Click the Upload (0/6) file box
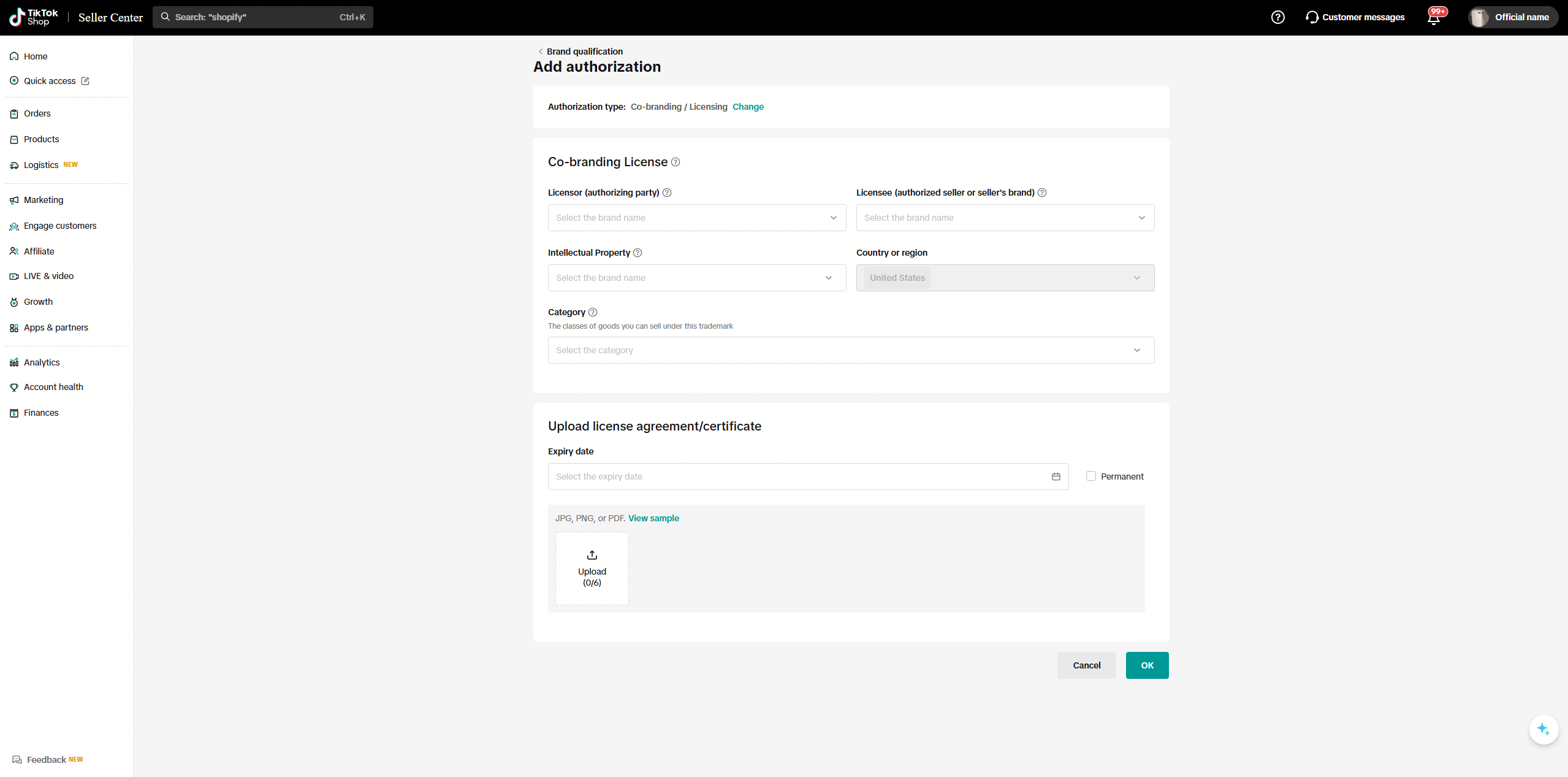Image resolution: width=1568 pixels, height=777 pixels. pos(592,568)
